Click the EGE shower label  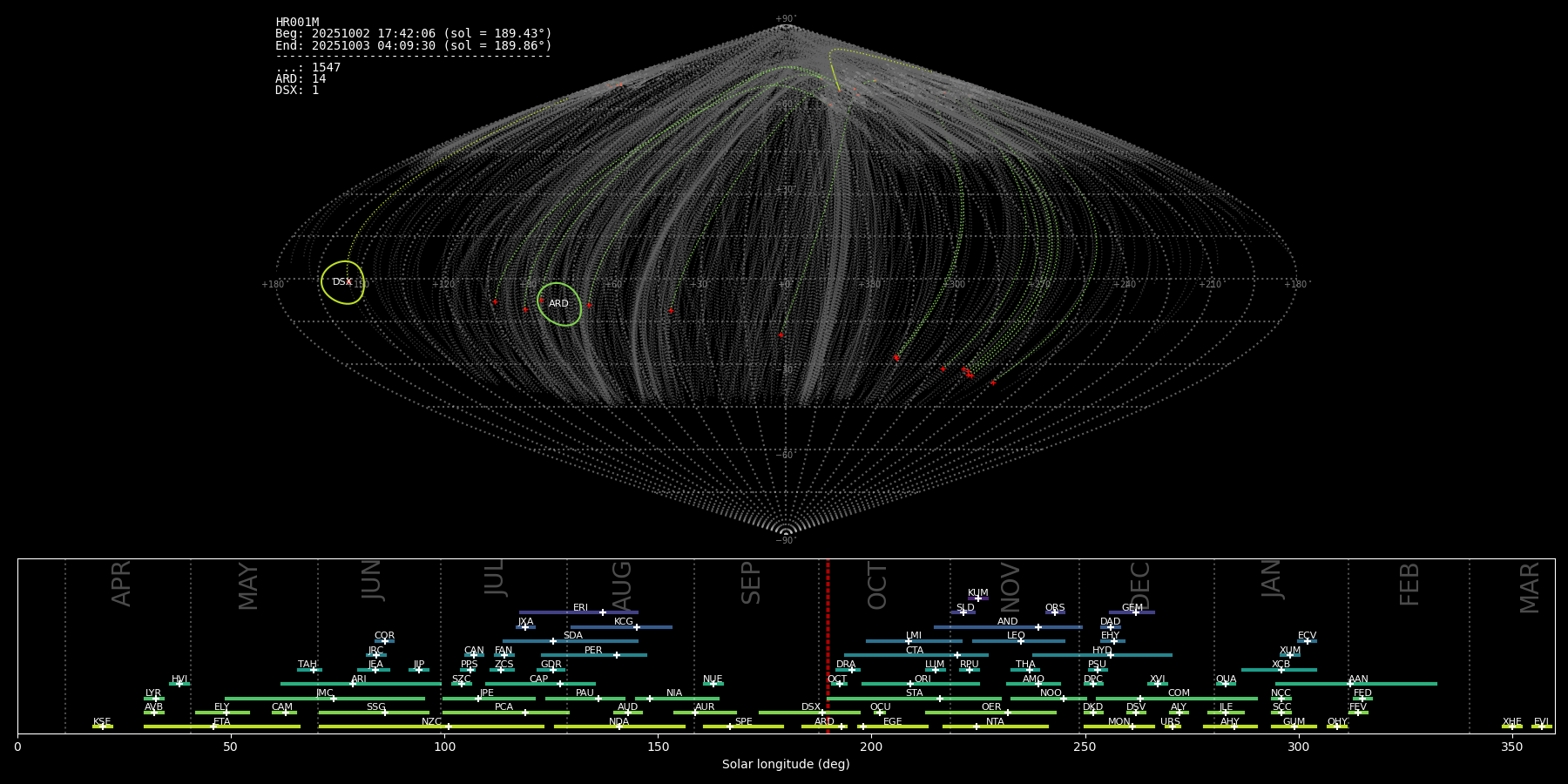pos(893,722)
